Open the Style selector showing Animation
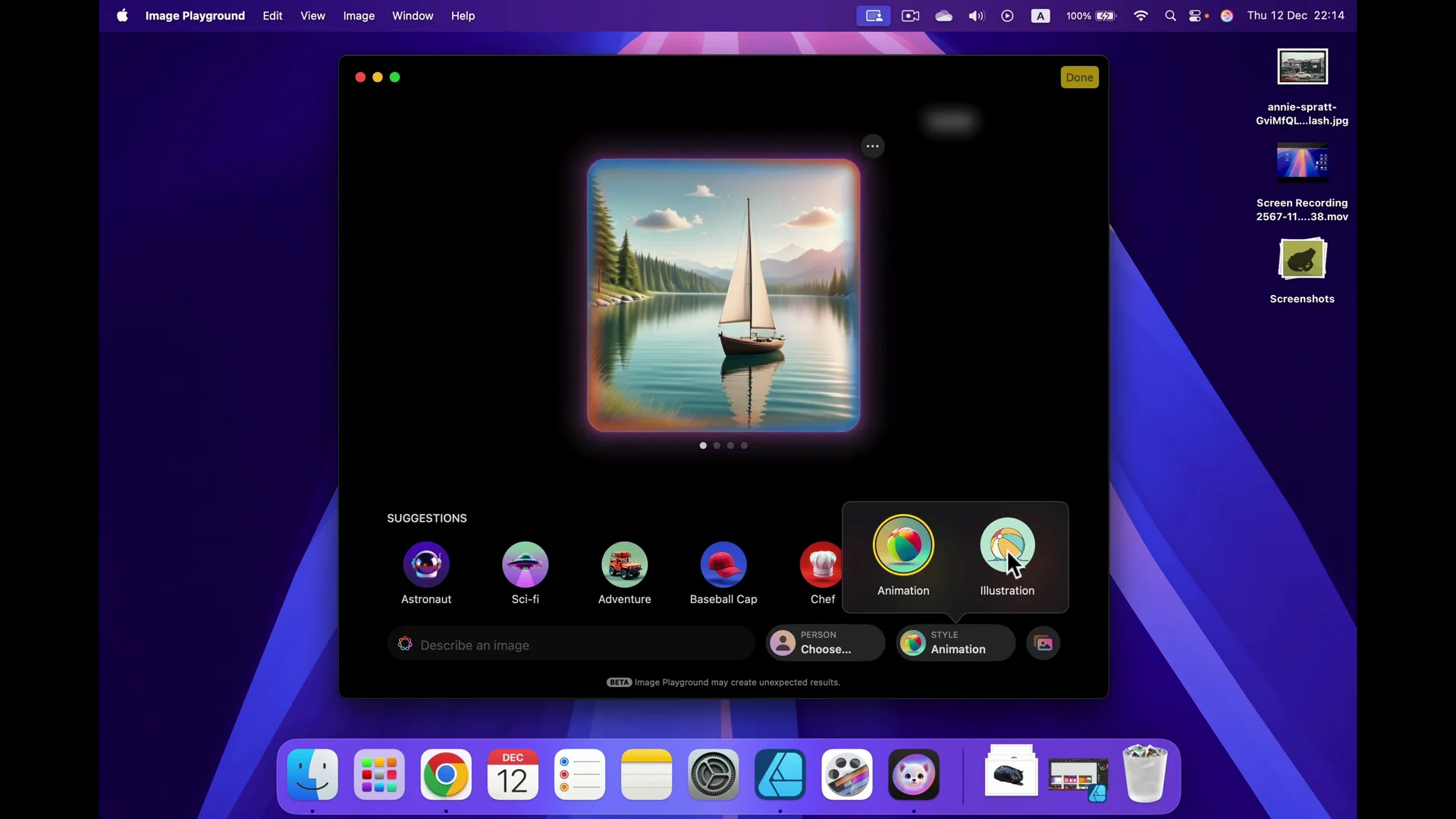 click(954, 642)
